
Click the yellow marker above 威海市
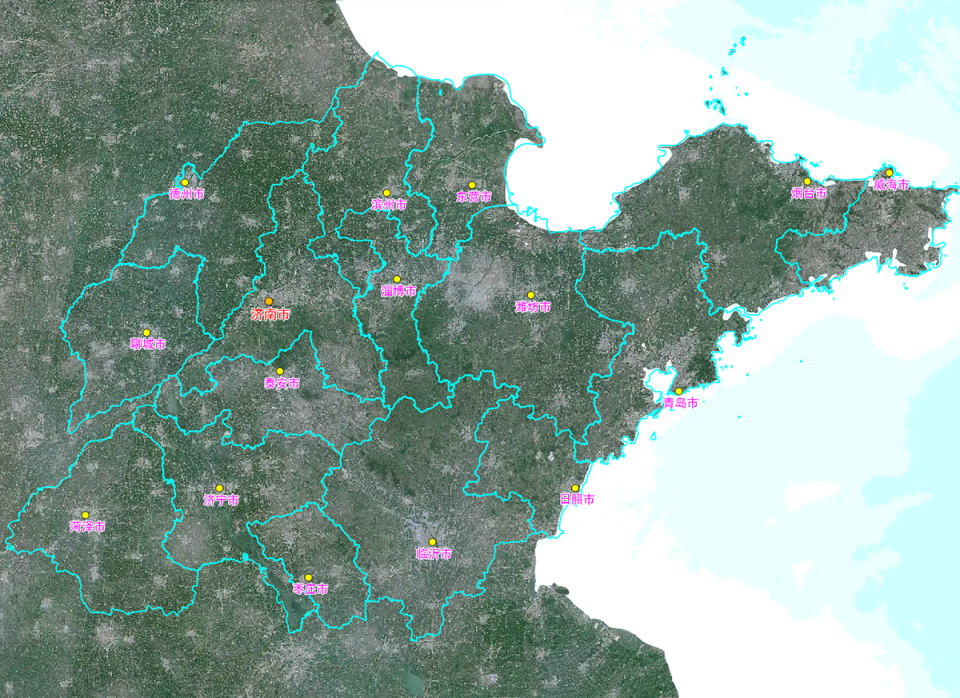889,173
